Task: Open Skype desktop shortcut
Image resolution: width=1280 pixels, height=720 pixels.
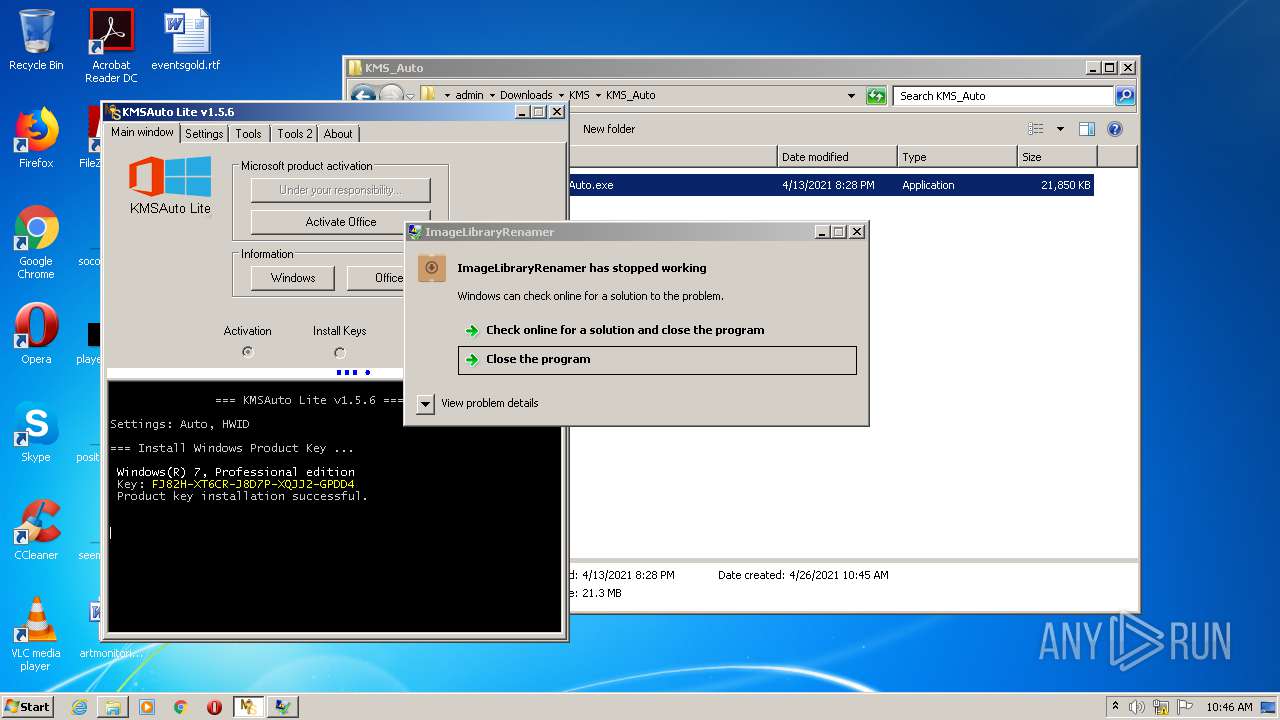Action: 36,432
